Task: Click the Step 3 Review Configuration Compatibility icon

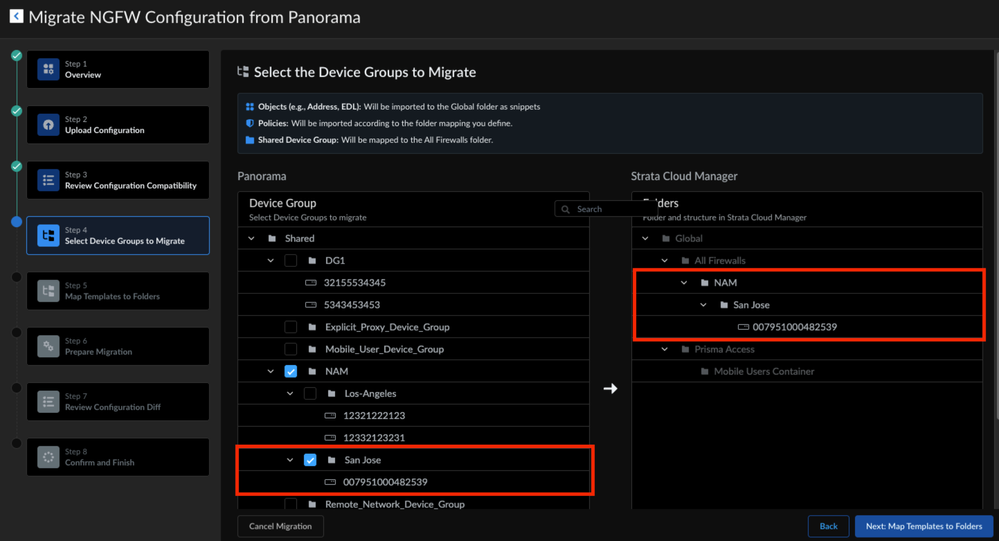Action: [x=48, y=180]
